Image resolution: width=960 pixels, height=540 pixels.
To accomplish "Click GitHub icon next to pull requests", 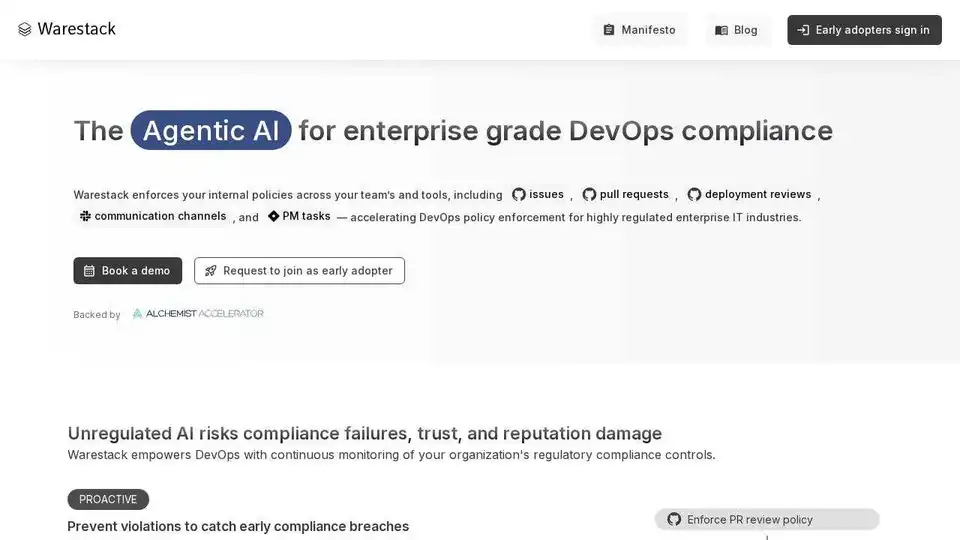I will click(x=589, y=194).
